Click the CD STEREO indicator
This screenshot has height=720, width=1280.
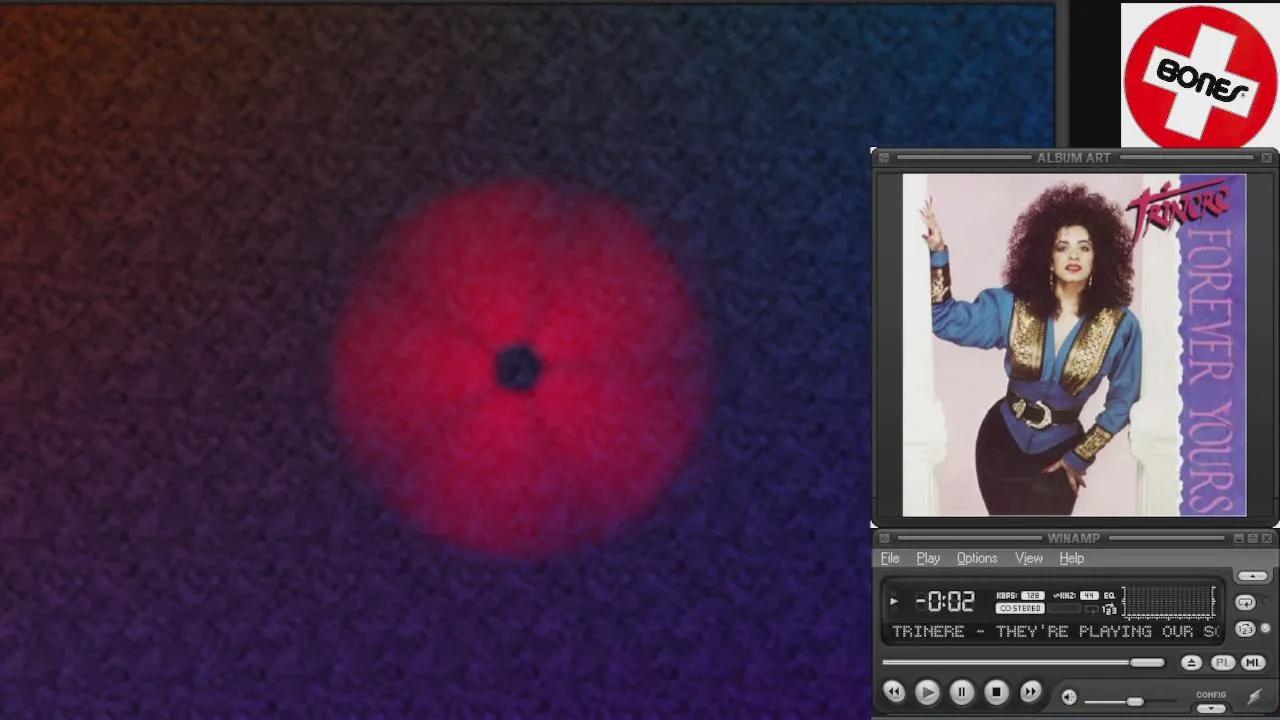pyautogui.click(x=1020, y=608)
